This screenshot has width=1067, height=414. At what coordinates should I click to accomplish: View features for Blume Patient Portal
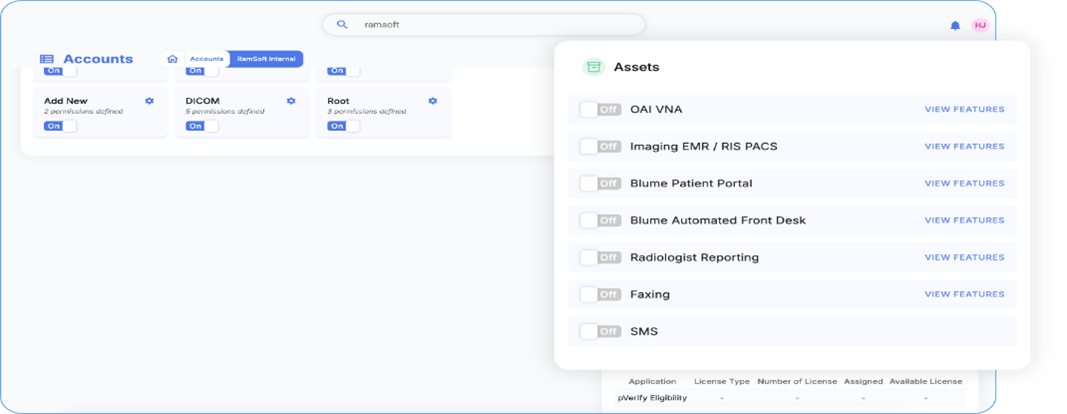[964, 183]
